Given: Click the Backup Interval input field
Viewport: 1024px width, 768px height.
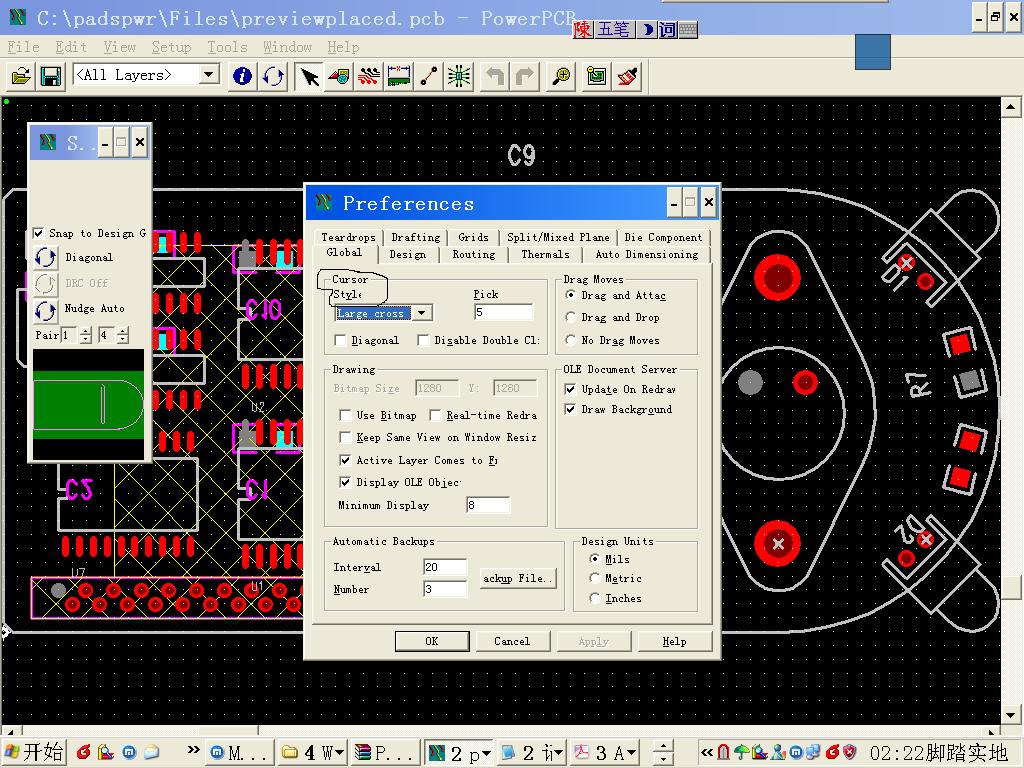Looking at the screenshot, I should [x=445, y=567].
